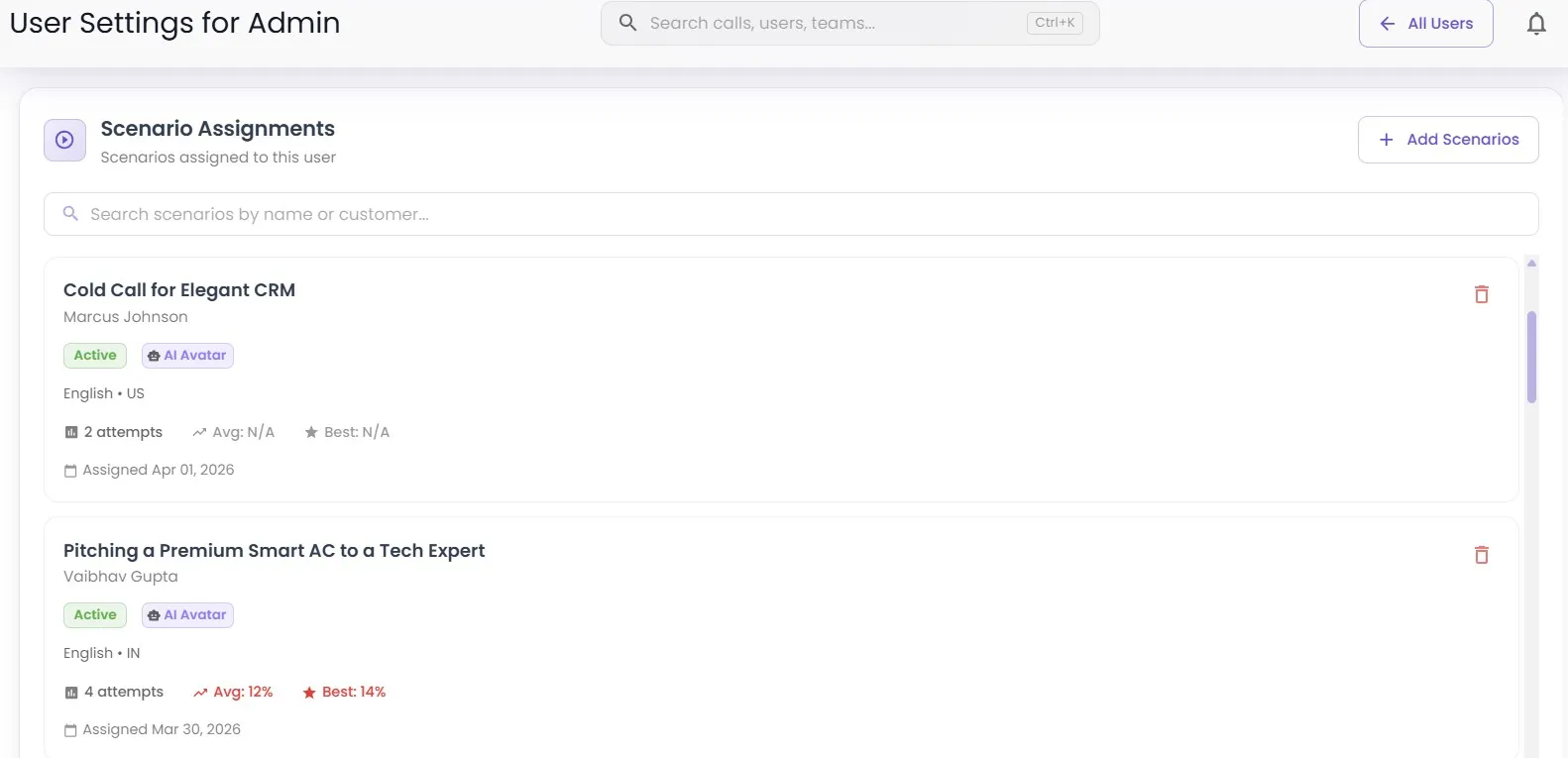Remove the Pitching a Premium Smart AC scenario
Screen dimensions: 1568x758
pos(1481,555)
